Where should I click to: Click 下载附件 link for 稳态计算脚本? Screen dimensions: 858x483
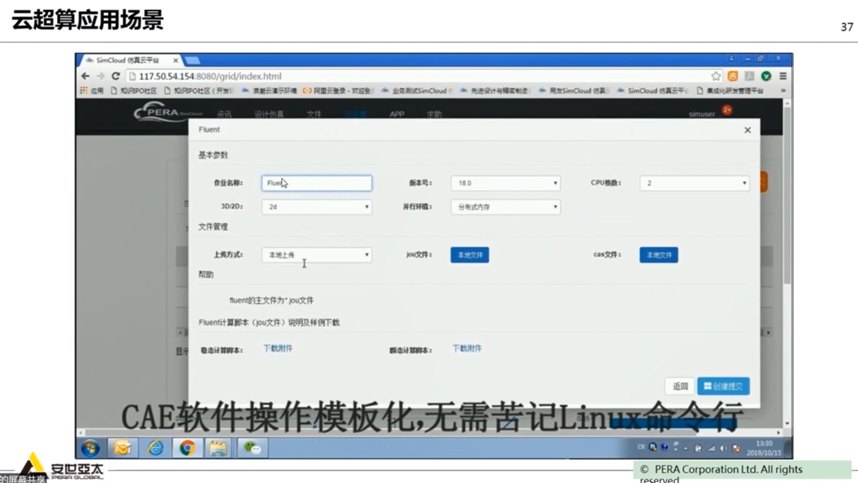click(278, 348)
